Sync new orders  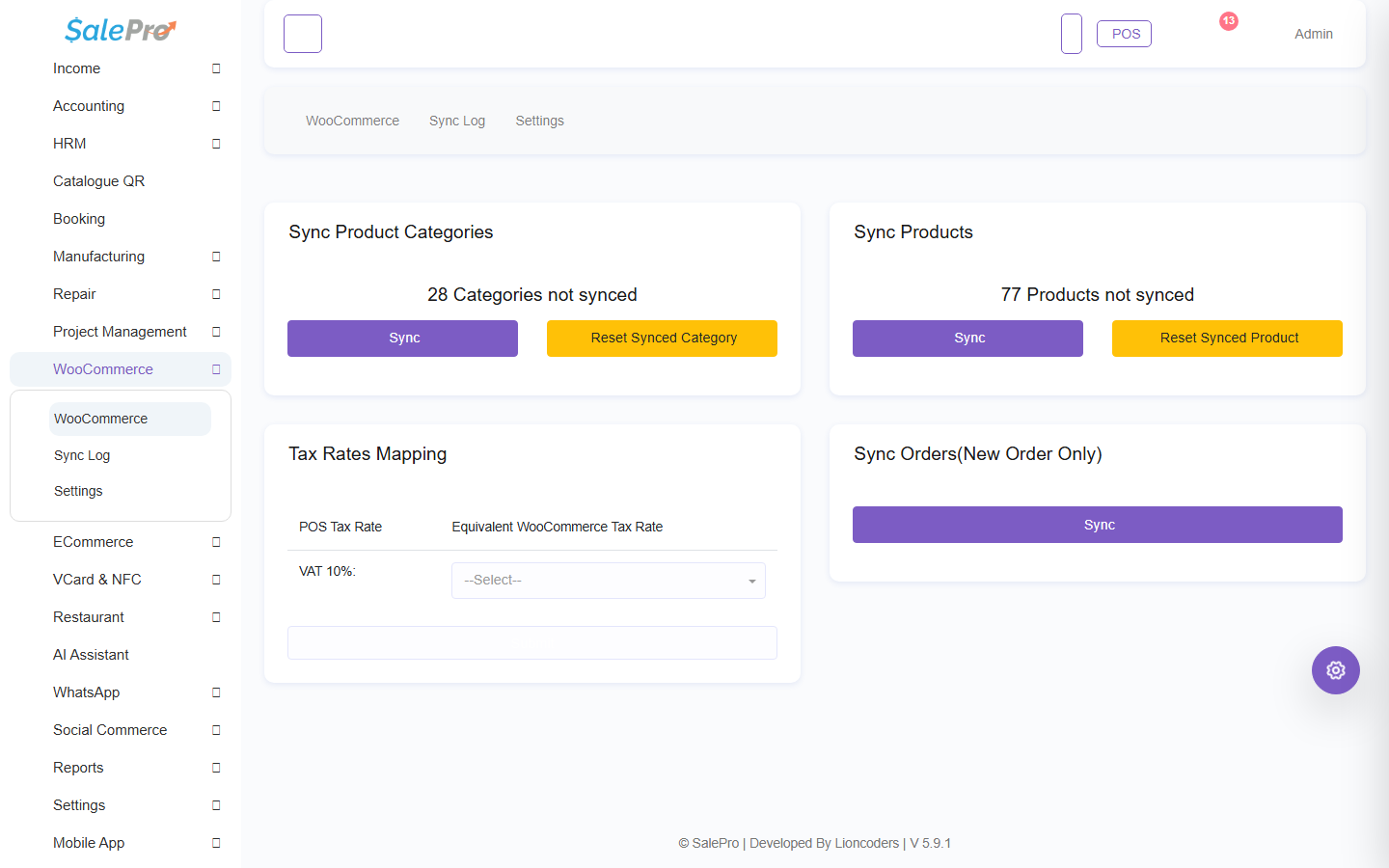tap(1098, 525)
